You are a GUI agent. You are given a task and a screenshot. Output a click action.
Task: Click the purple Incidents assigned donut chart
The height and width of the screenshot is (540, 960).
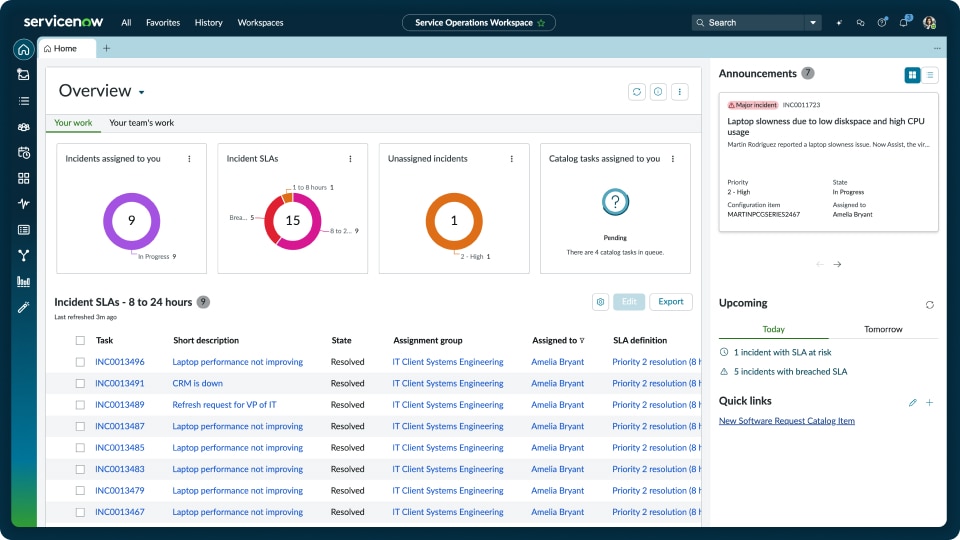point(132,220)
